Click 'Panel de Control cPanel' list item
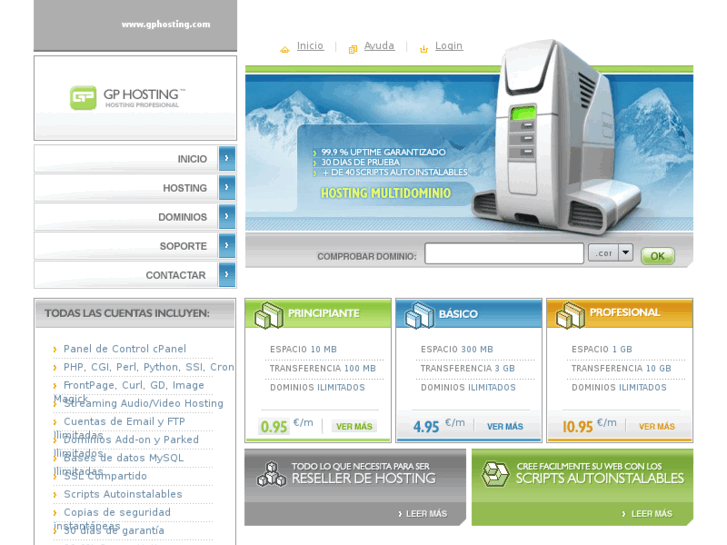 [x=125, y=349]
